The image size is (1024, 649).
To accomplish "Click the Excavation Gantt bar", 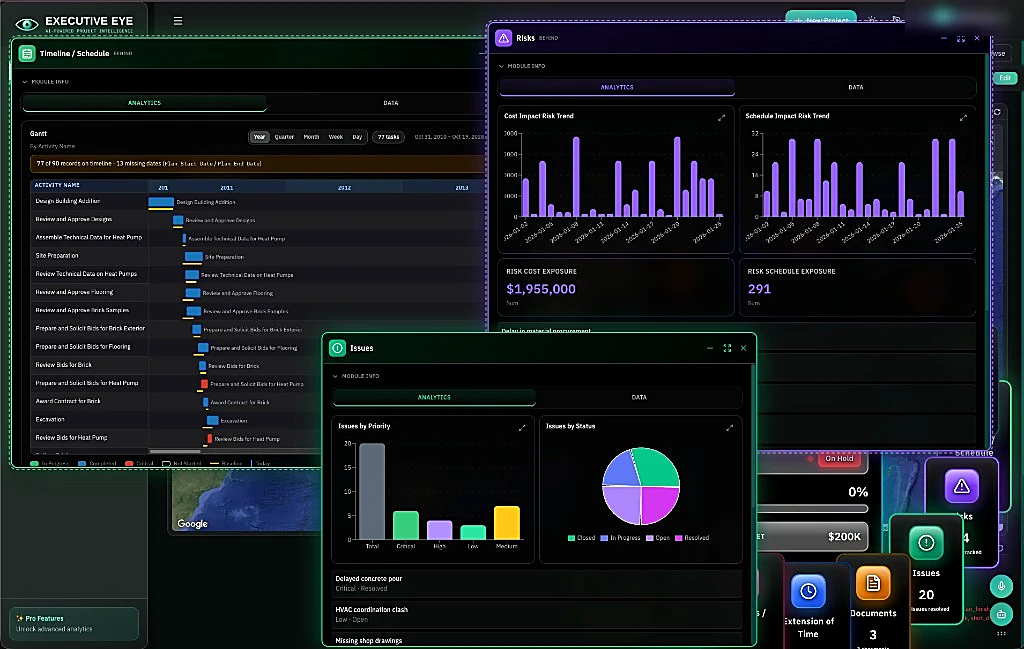I will point(213,420).
